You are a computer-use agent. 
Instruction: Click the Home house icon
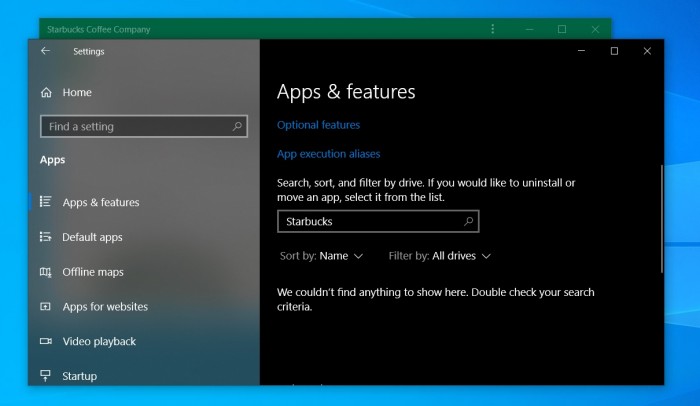click(46, 92)
